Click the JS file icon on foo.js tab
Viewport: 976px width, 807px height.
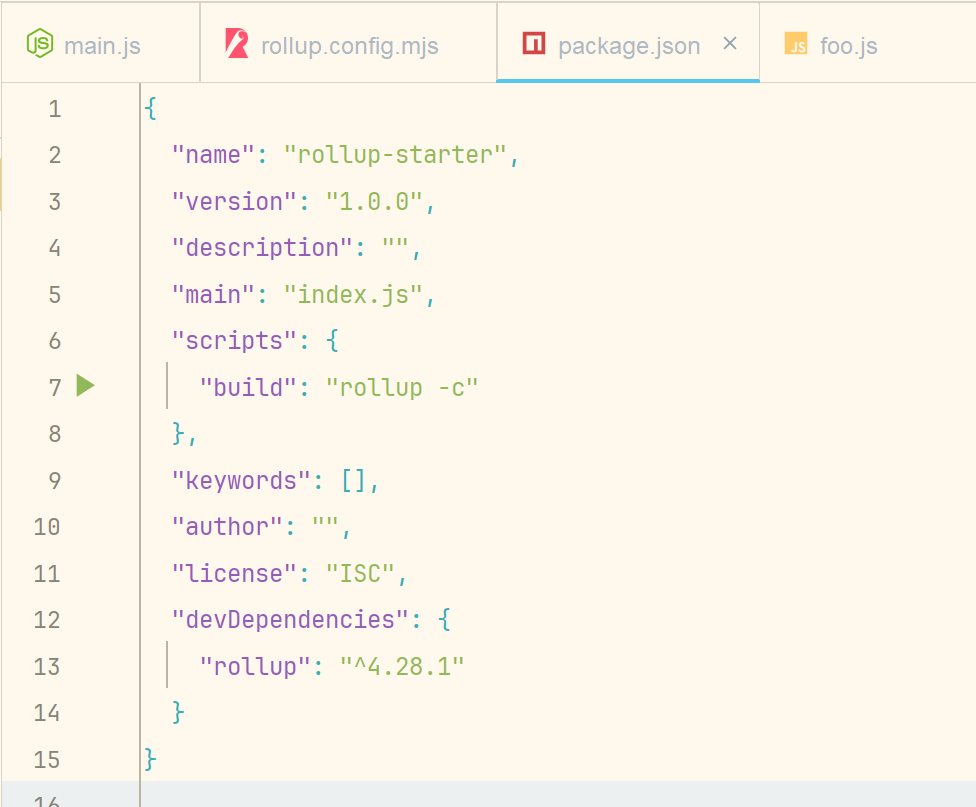point(795,44)
